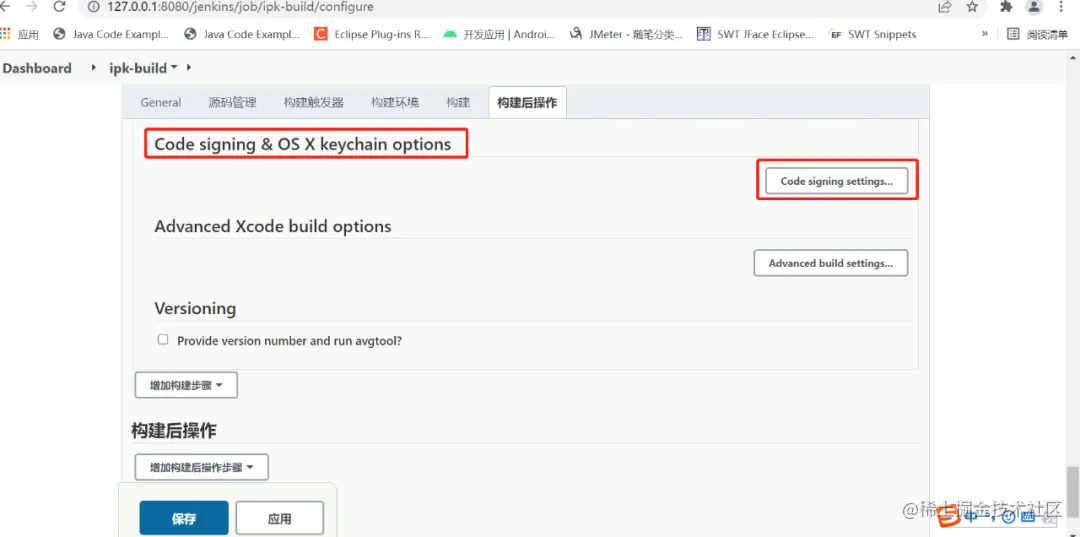Click the share page icon in address bar
Viewport: 1080px width, 537px height.
tap(945, 6)
